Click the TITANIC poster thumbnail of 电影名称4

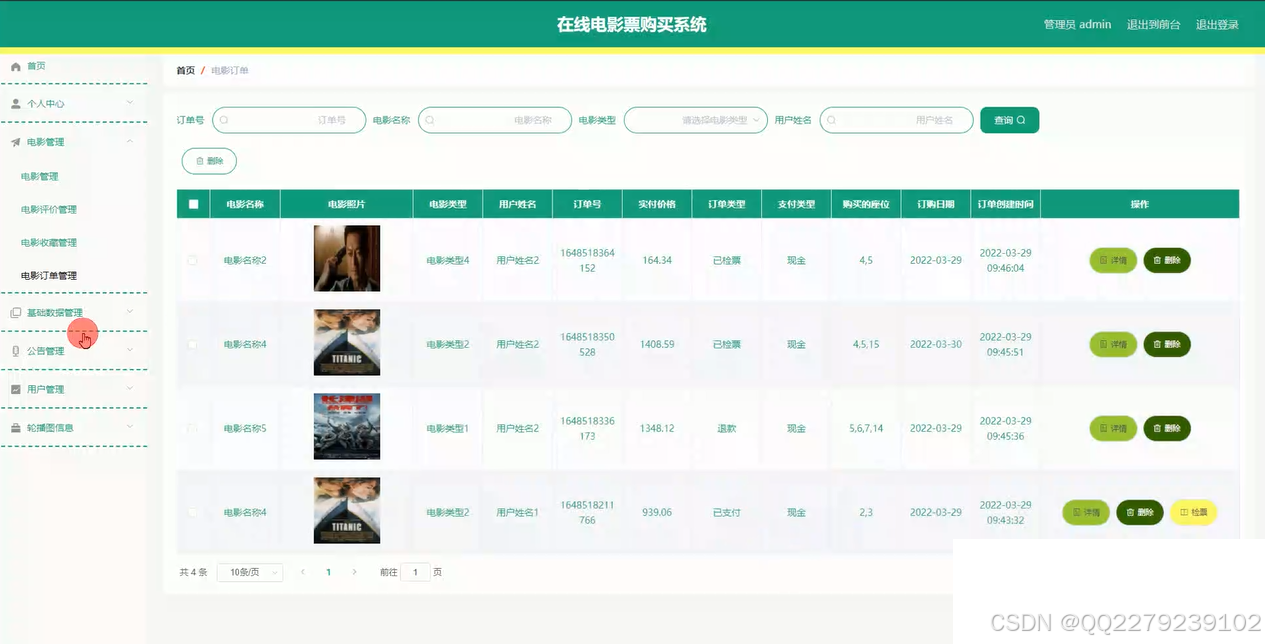pos(346,343)
